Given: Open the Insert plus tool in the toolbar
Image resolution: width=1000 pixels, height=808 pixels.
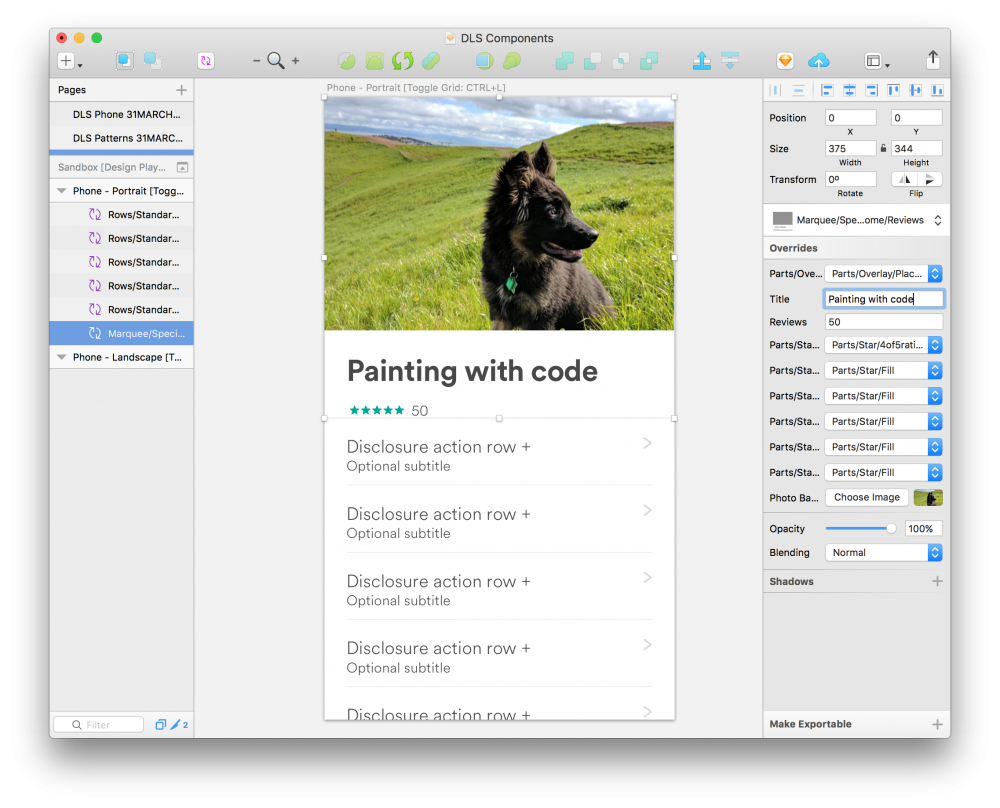Looking at the screenshot, I should tap(66, 61).
